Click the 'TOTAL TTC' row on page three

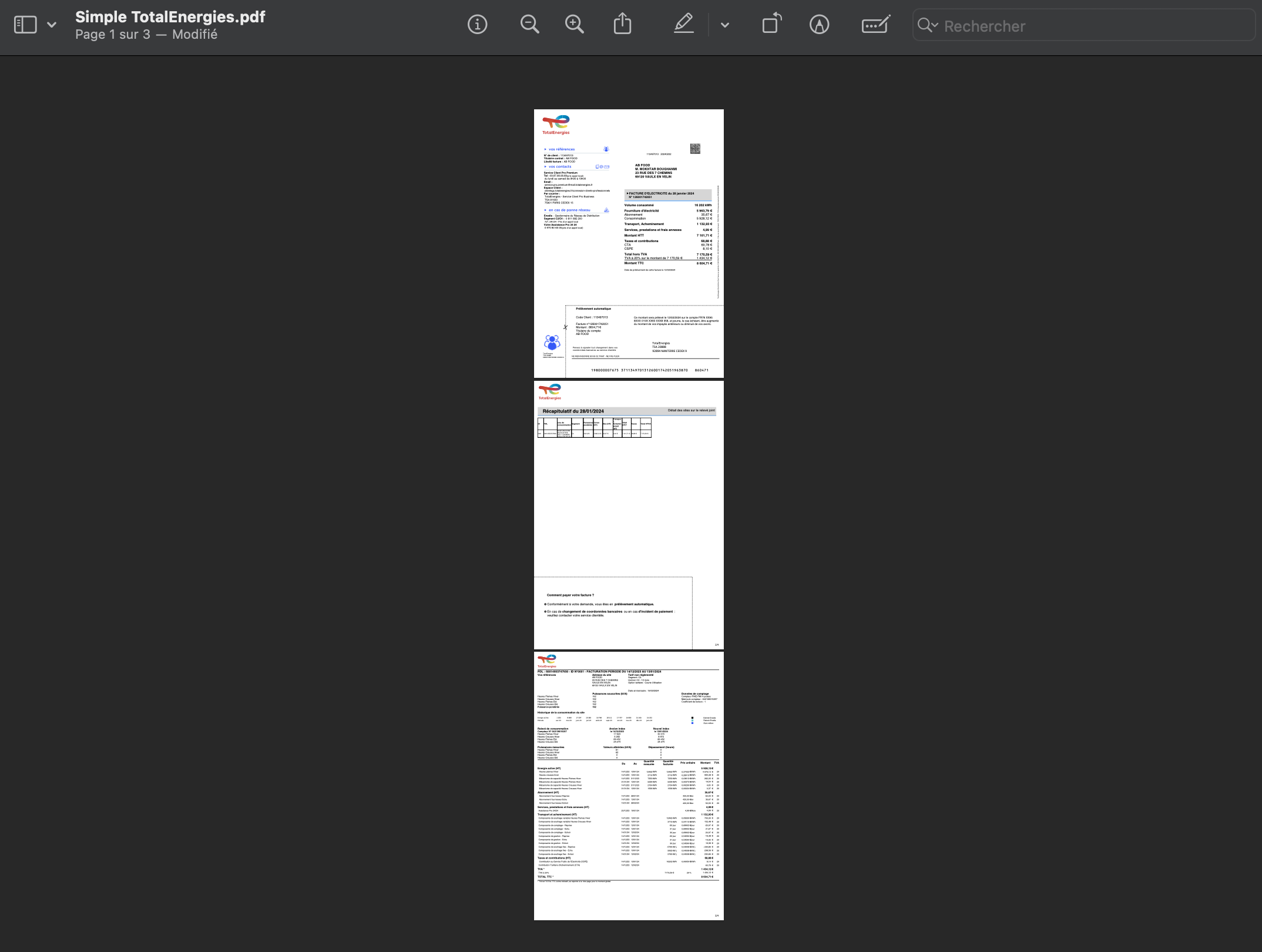pyautogui.click(x=625, y=877)
